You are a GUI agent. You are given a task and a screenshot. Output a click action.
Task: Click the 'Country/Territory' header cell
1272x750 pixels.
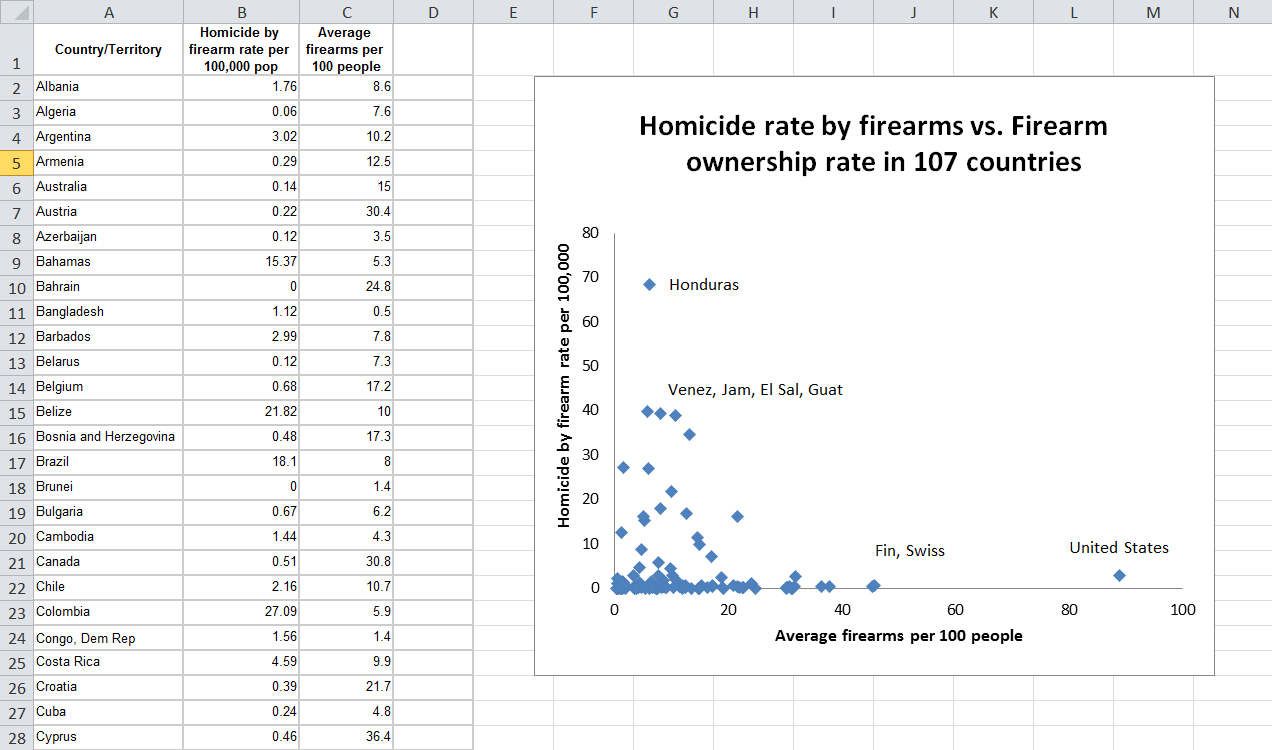coord(108,50)
